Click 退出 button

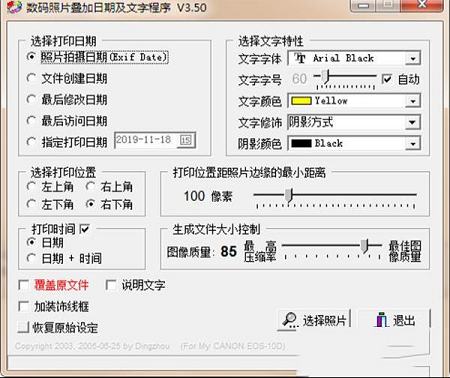point(395,320)
